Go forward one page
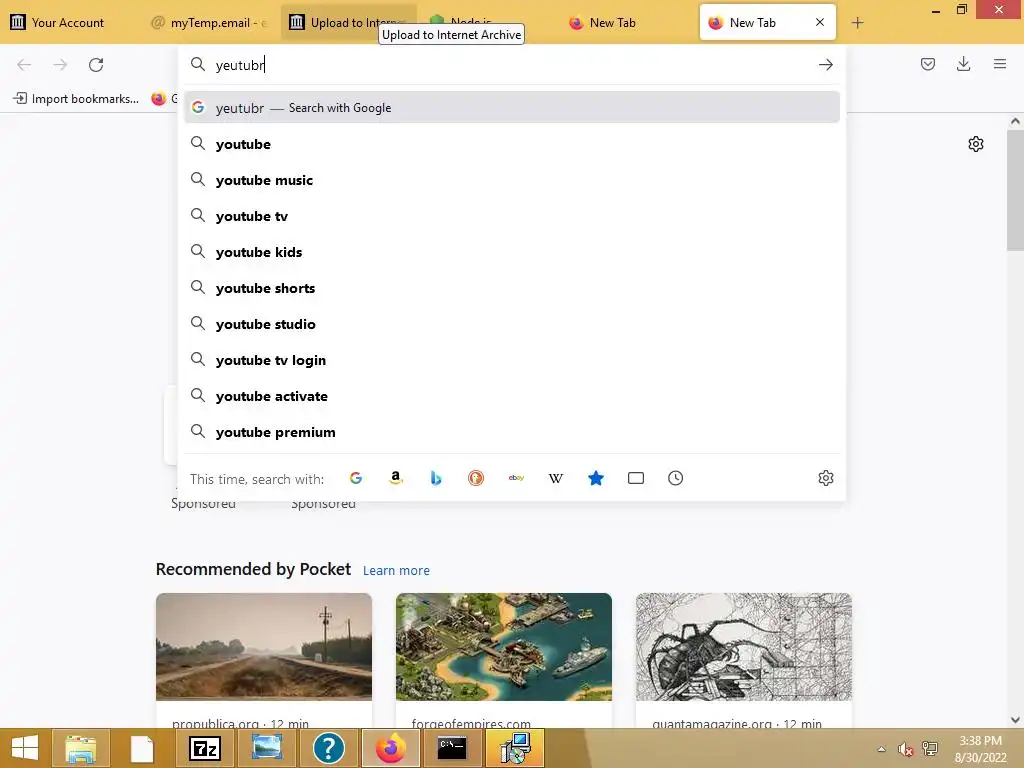Screen dimensions: 1024x768 60,65
